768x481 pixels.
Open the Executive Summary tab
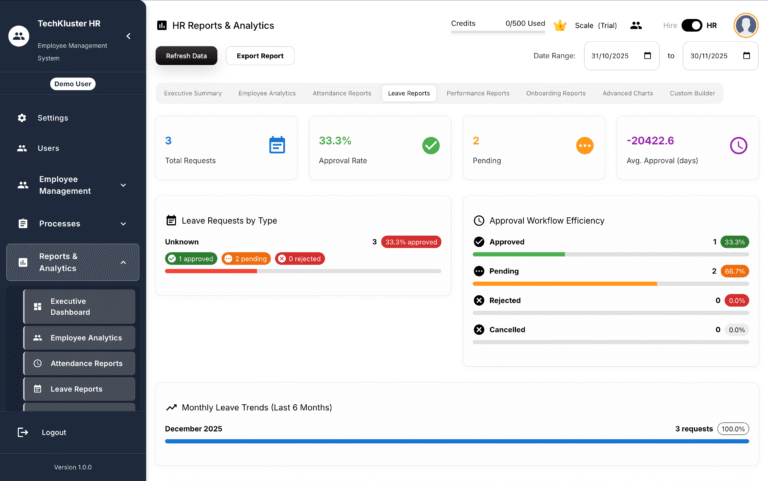pyautogui.click(x=193, y=93)
